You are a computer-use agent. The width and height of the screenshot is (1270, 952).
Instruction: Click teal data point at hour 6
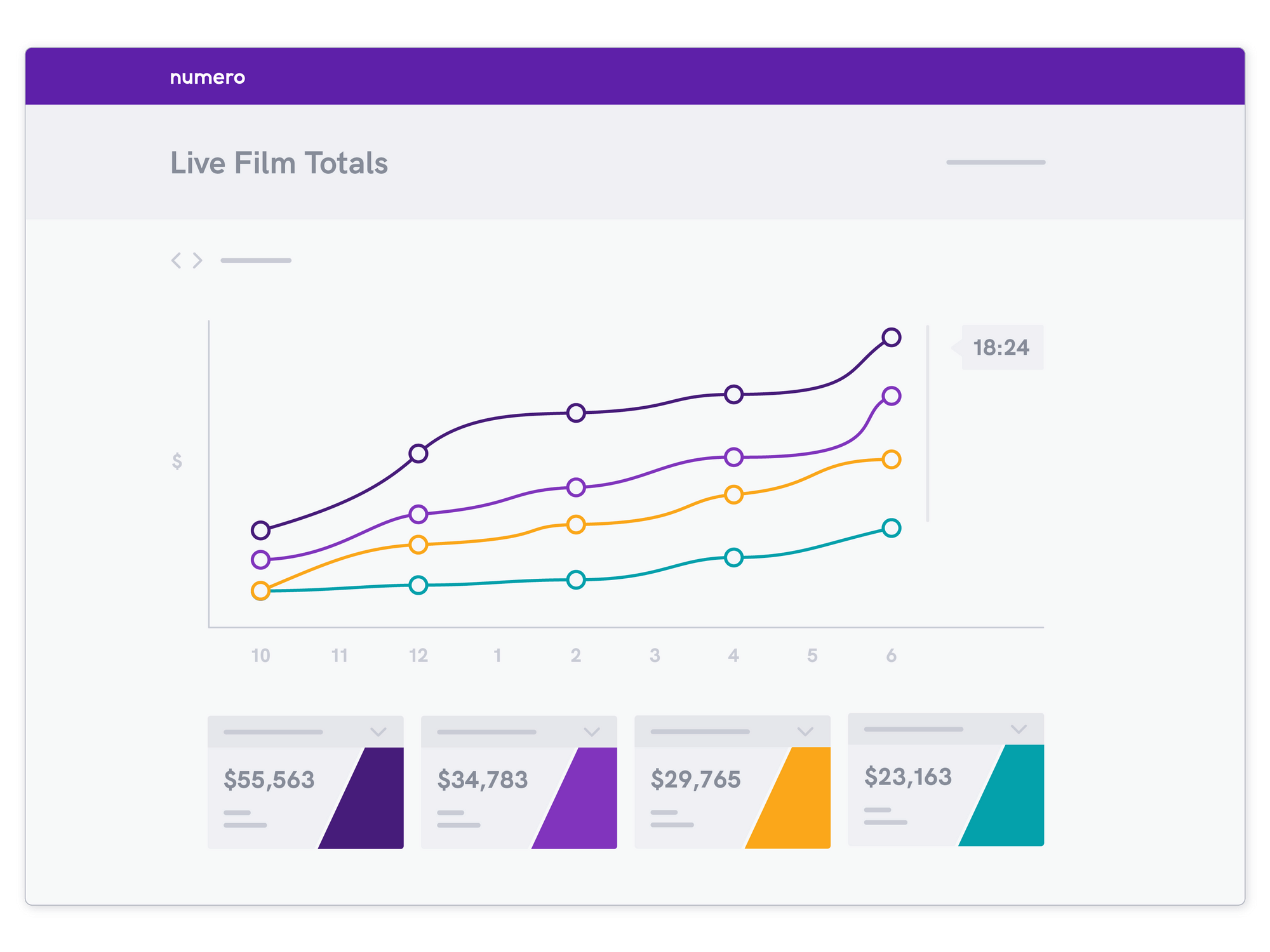click(892, 528)
